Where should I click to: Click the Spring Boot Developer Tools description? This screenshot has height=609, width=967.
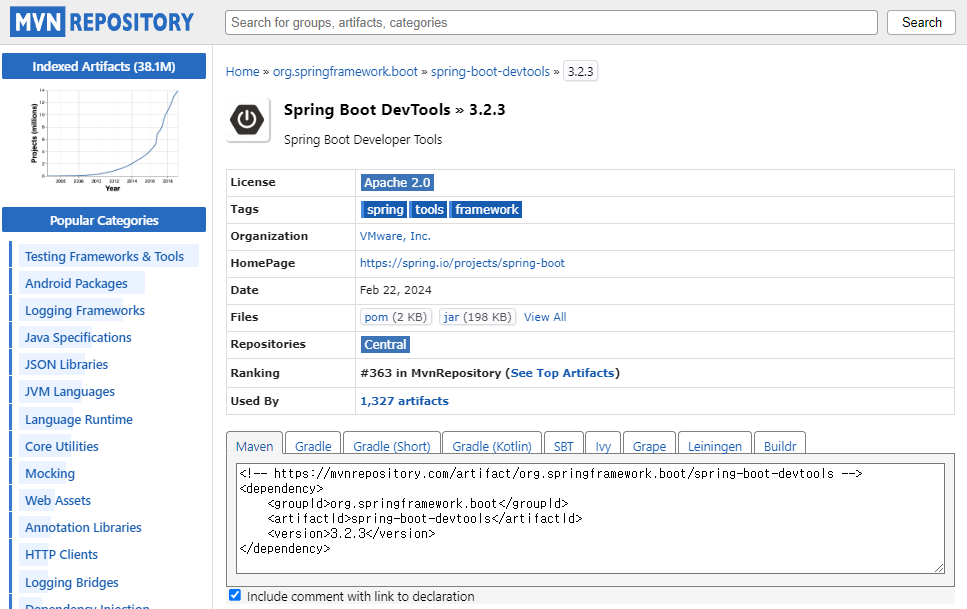(x=363, y=140)
